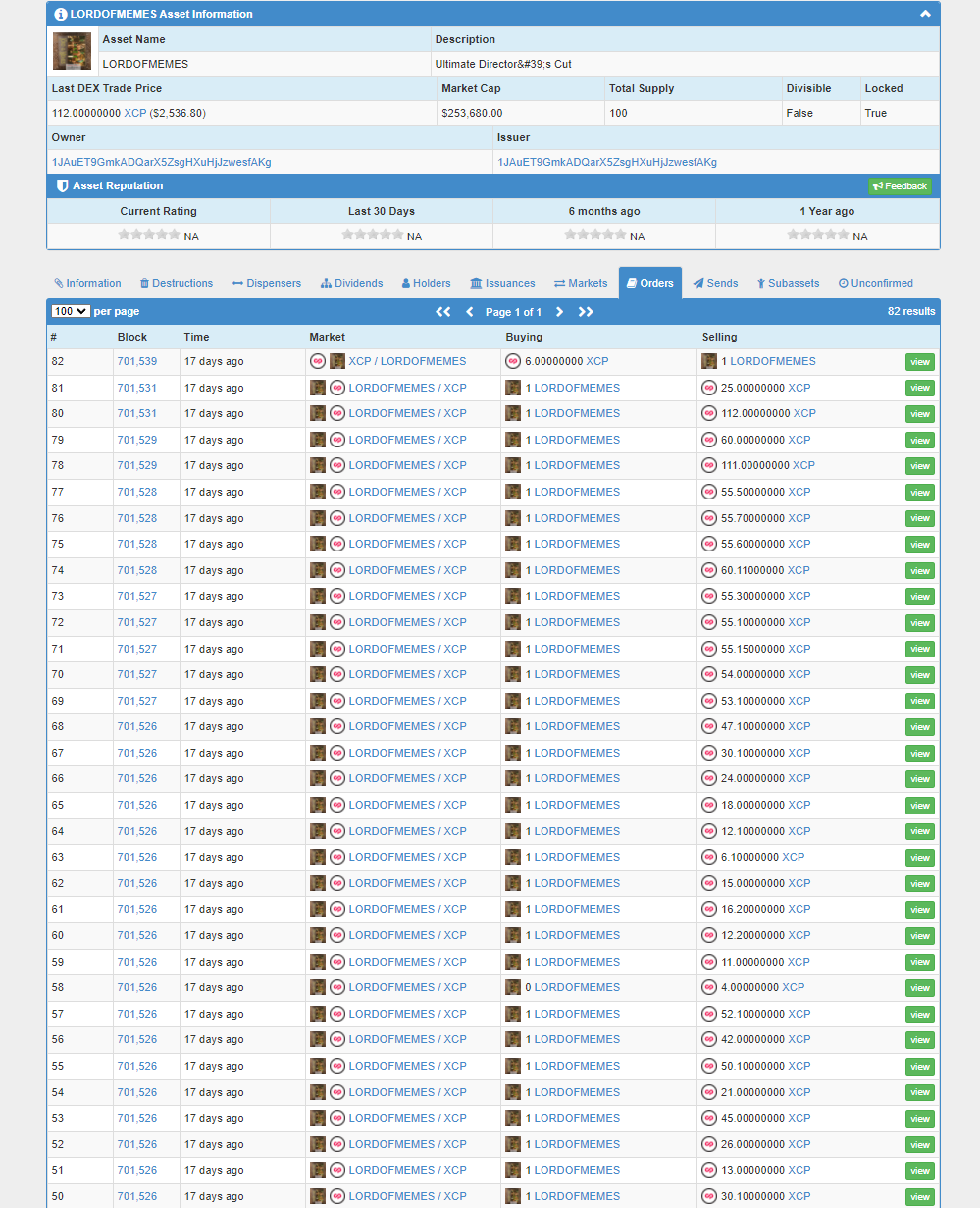Open block 701,539 link
This screenshot has height=1208, width=980.
point(137,361)
